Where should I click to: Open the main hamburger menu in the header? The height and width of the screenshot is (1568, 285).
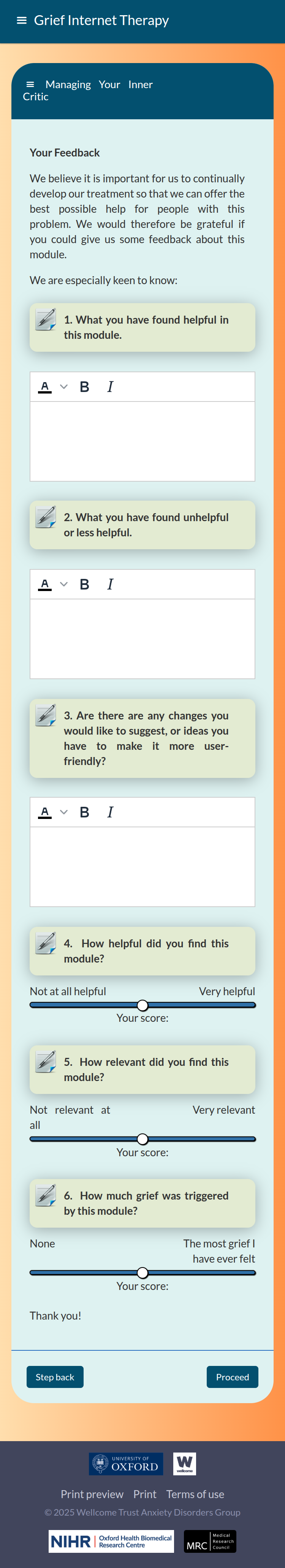pyautogui.click(x=22, y=21)
